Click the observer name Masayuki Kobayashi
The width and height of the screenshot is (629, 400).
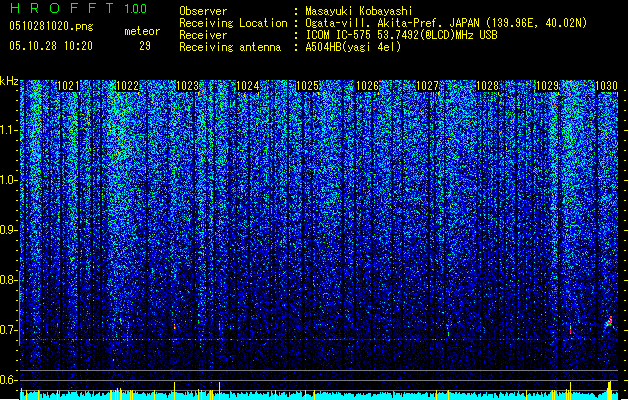[x=359, y=11]
